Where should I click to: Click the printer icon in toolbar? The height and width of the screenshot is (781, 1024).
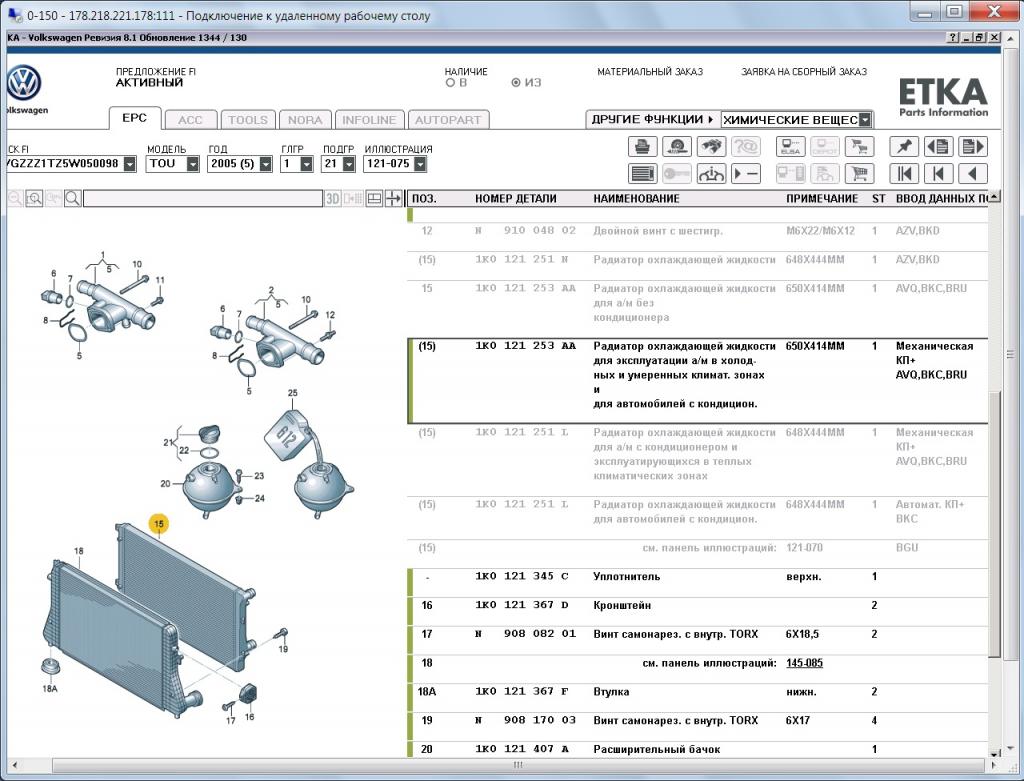tap(643, 146)
